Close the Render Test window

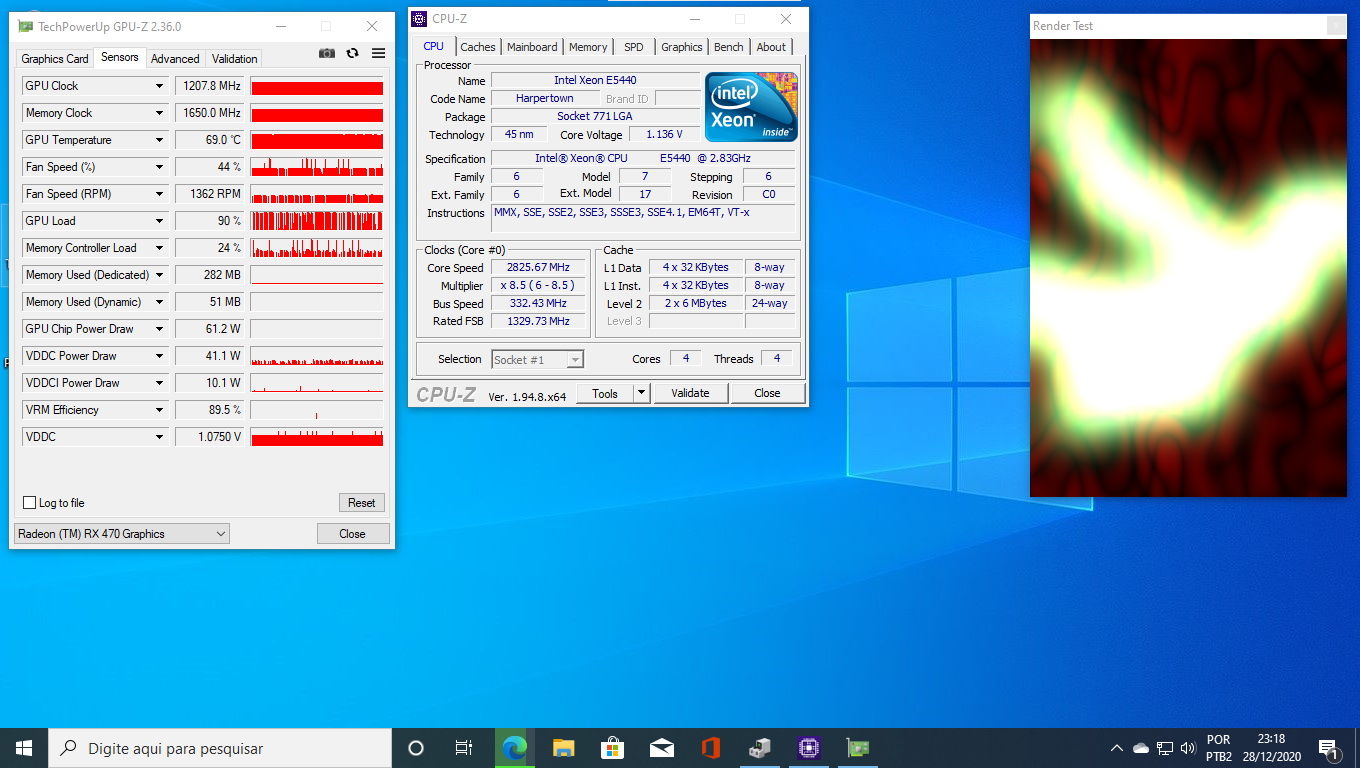point(1336,26)
